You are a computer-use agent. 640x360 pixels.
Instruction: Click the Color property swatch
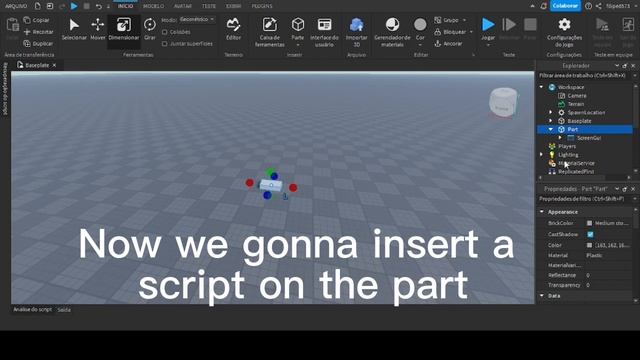click(589, 245)
